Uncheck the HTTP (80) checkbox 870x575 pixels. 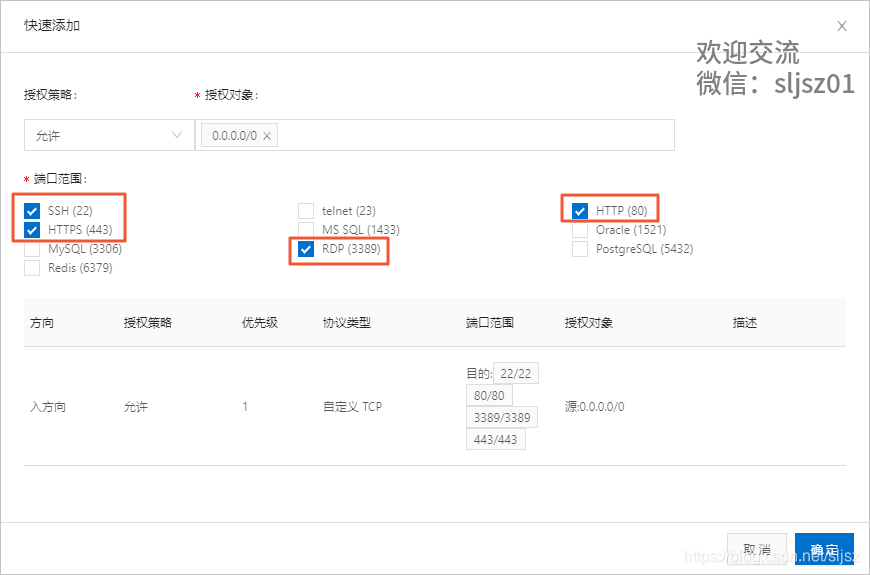pos(580,211)
